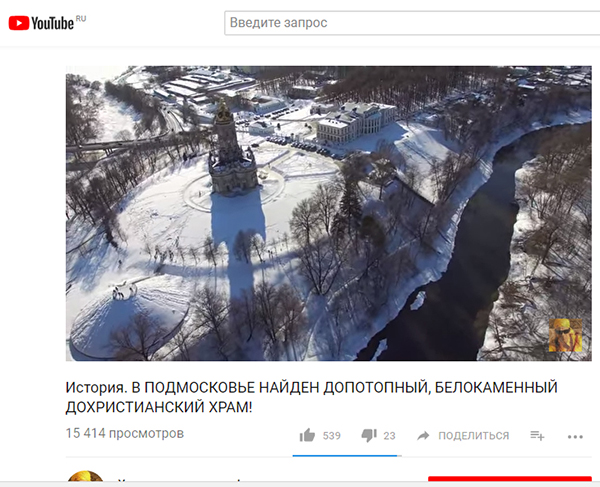Image resolution: width=600 pixels, height=487 pixels.
Task: Focus the 'Введите запрос' search field
Action: (412, 23)
